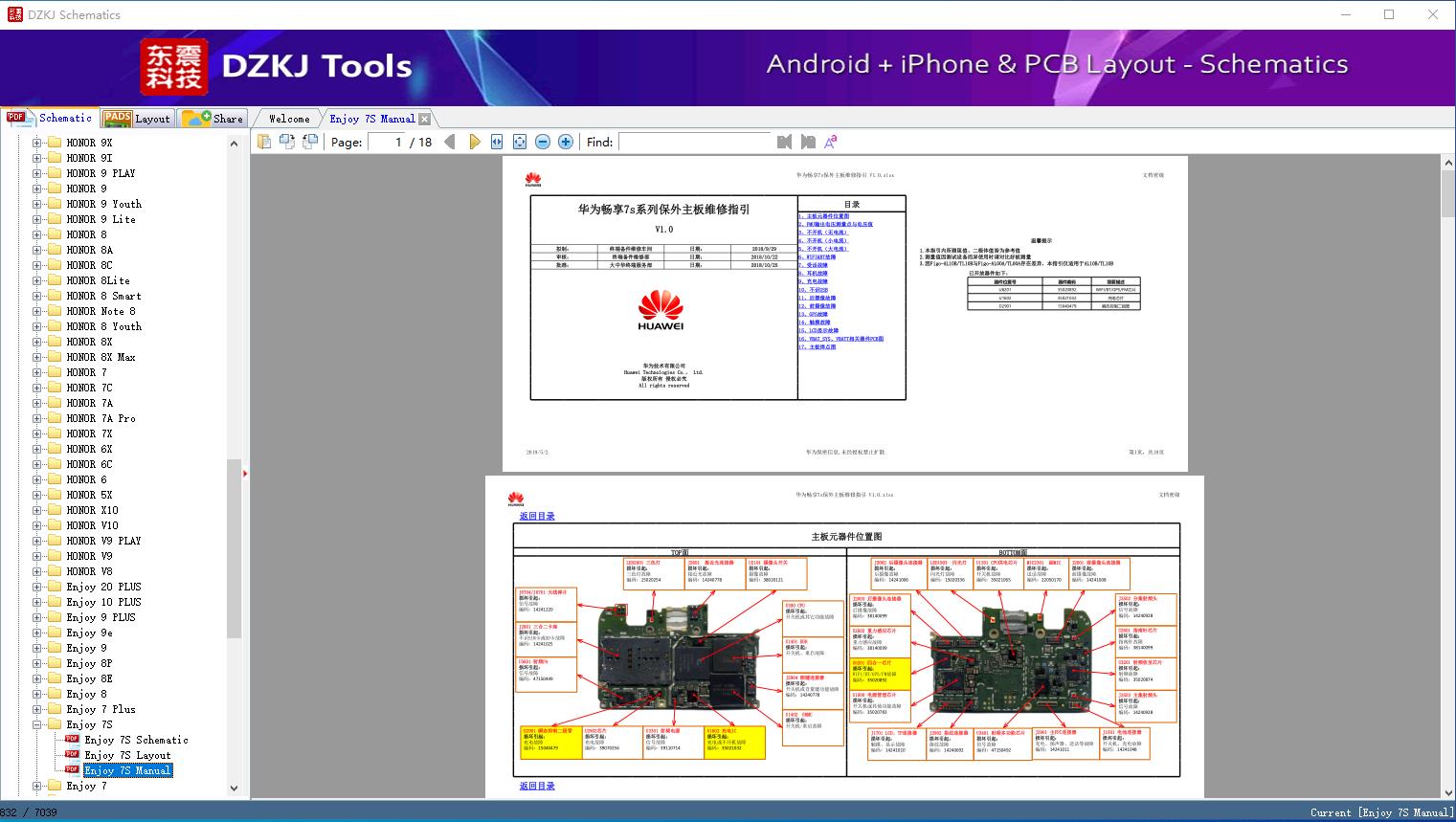Viewport: 1456px width, 822px height.
Task: Switch to the Schematic tab
Action: pos(50,118)
